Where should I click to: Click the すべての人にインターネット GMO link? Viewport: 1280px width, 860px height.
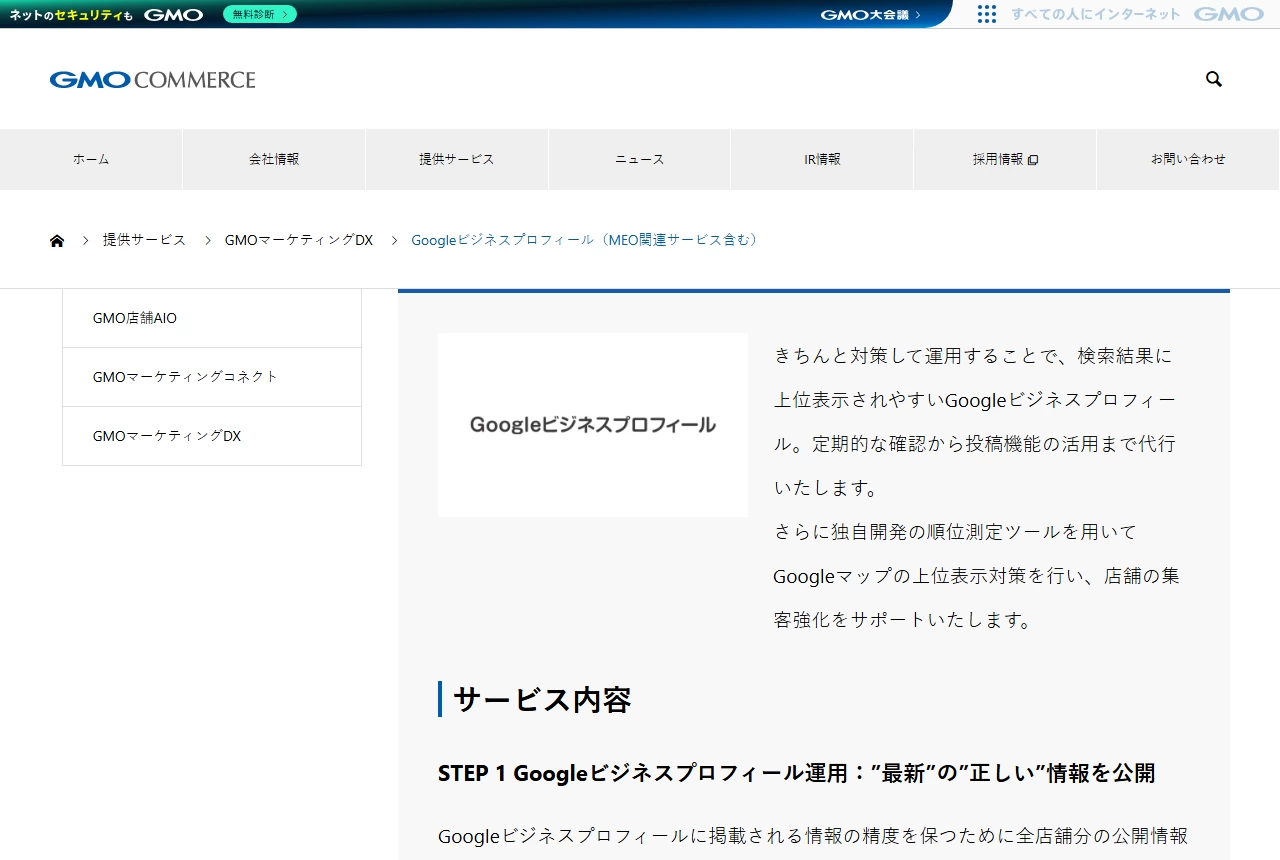(x=1137, y=14)
